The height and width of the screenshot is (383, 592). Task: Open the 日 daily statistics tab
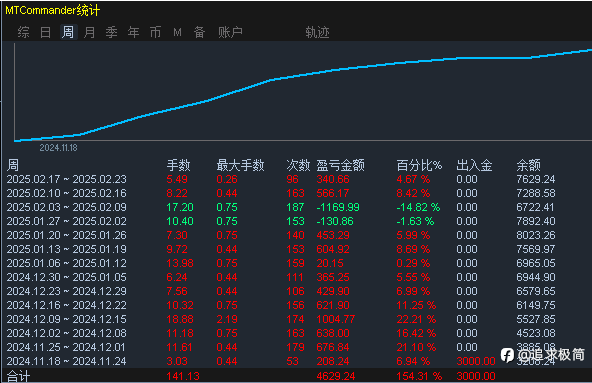45,32
